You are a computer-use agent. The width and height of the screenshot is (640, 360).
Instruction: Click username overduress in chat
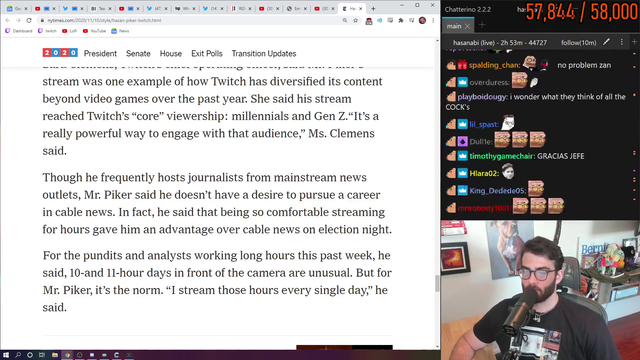point(489,82)
